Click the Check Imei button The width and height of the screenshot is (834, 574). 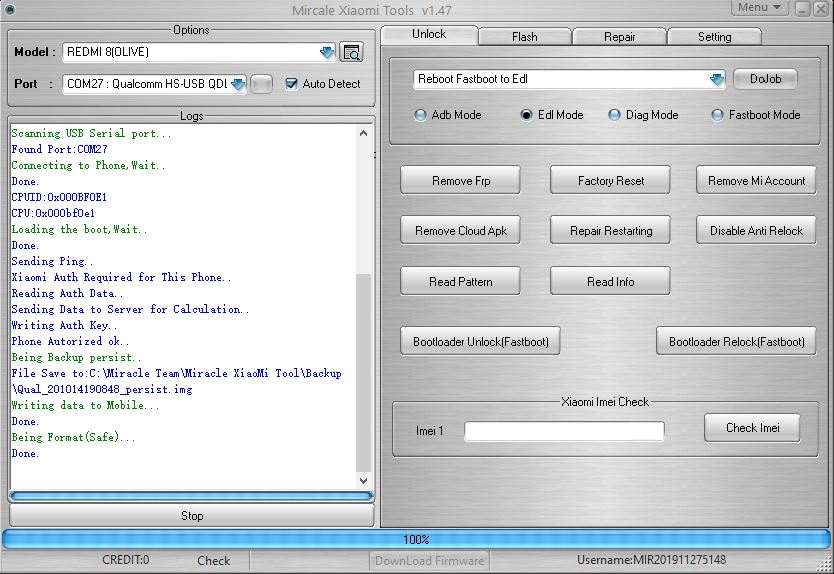pos(753,428)
